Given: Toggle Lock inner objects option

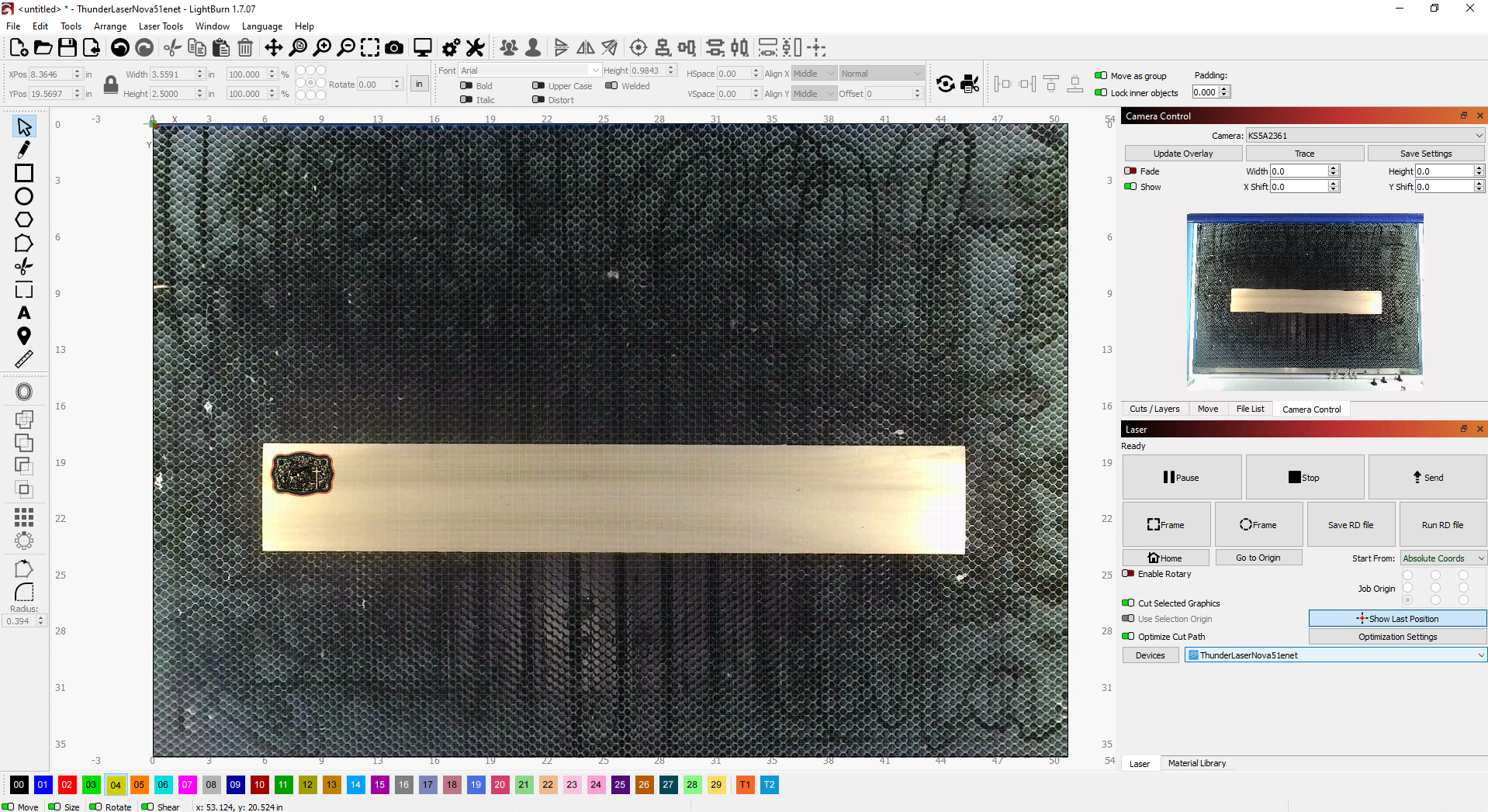Looking at the screenshot, I should click(x=1101, y=93).
